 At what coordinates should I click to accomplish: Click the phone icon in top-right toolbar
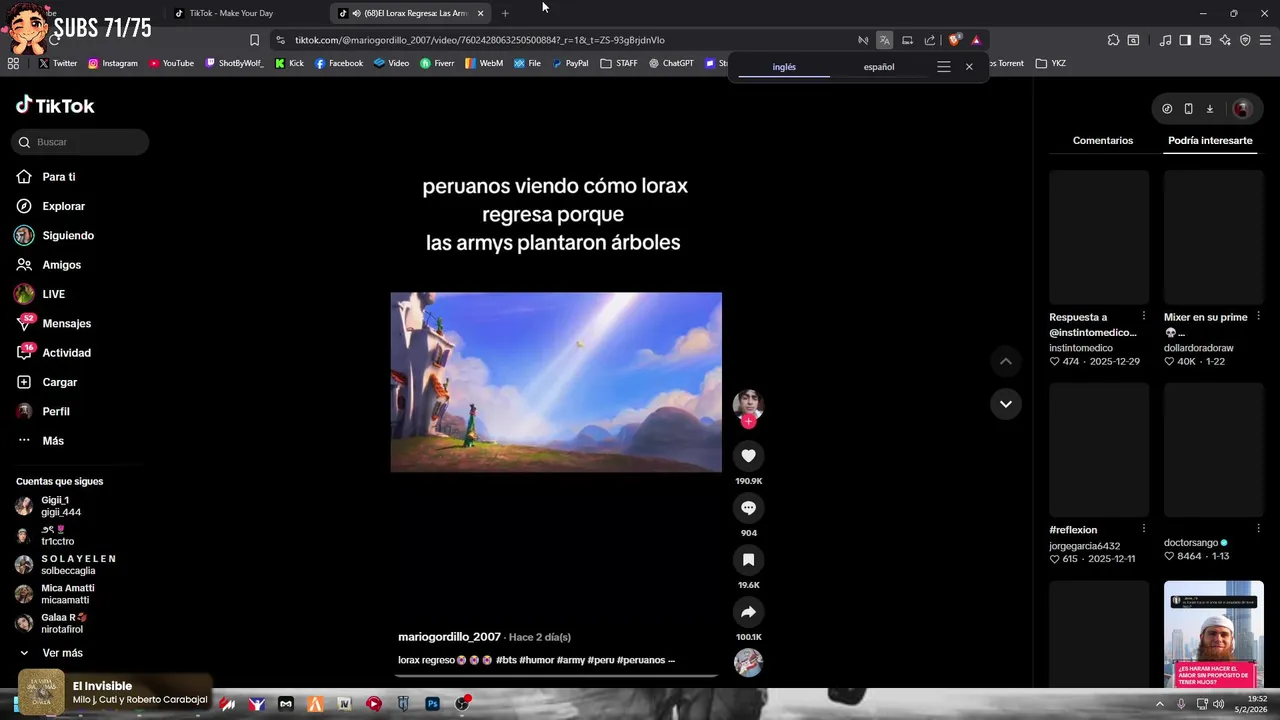coord(1188,109)
